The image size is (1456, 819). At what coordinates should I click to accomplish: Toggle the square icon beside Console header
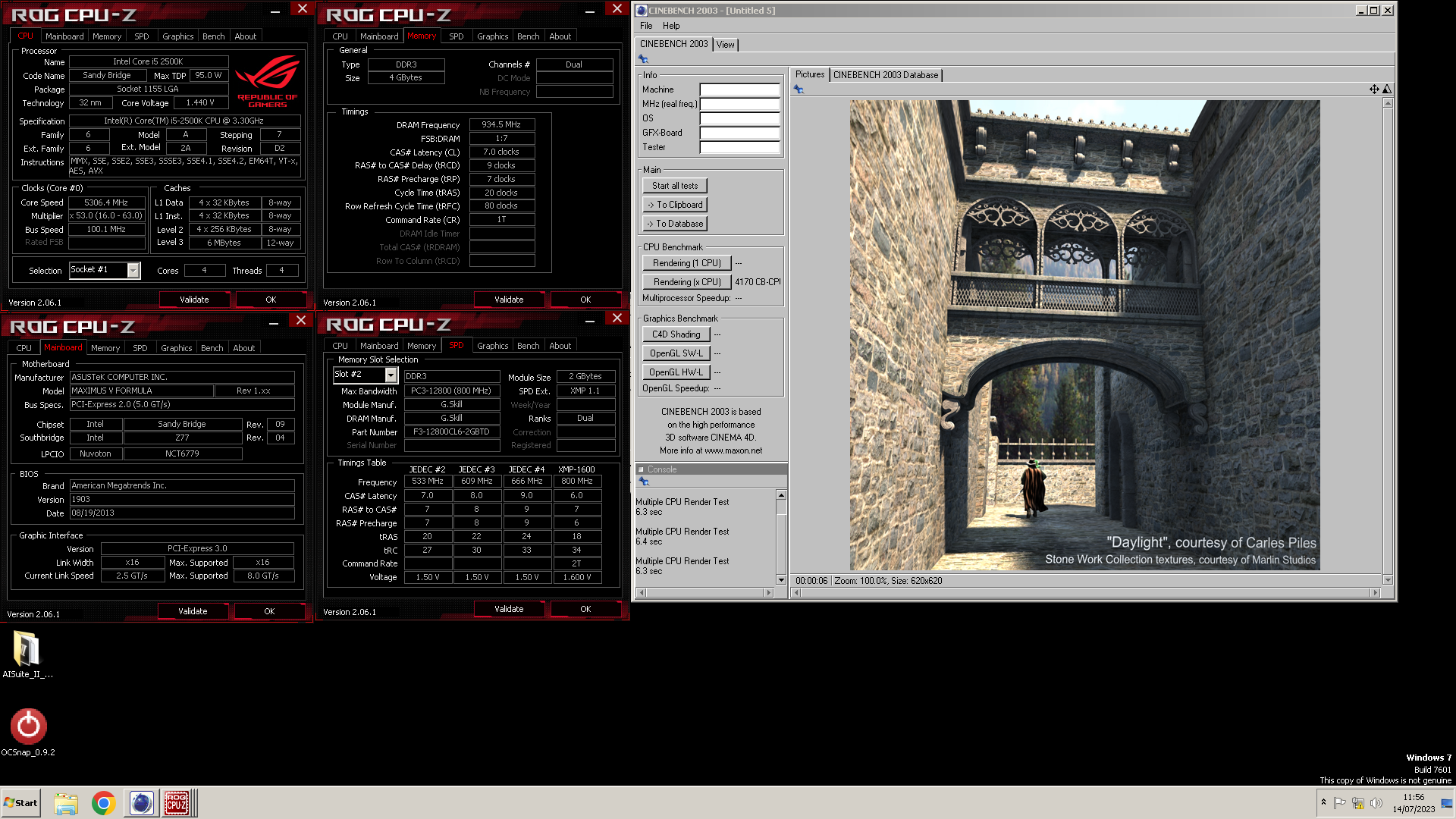641,469
